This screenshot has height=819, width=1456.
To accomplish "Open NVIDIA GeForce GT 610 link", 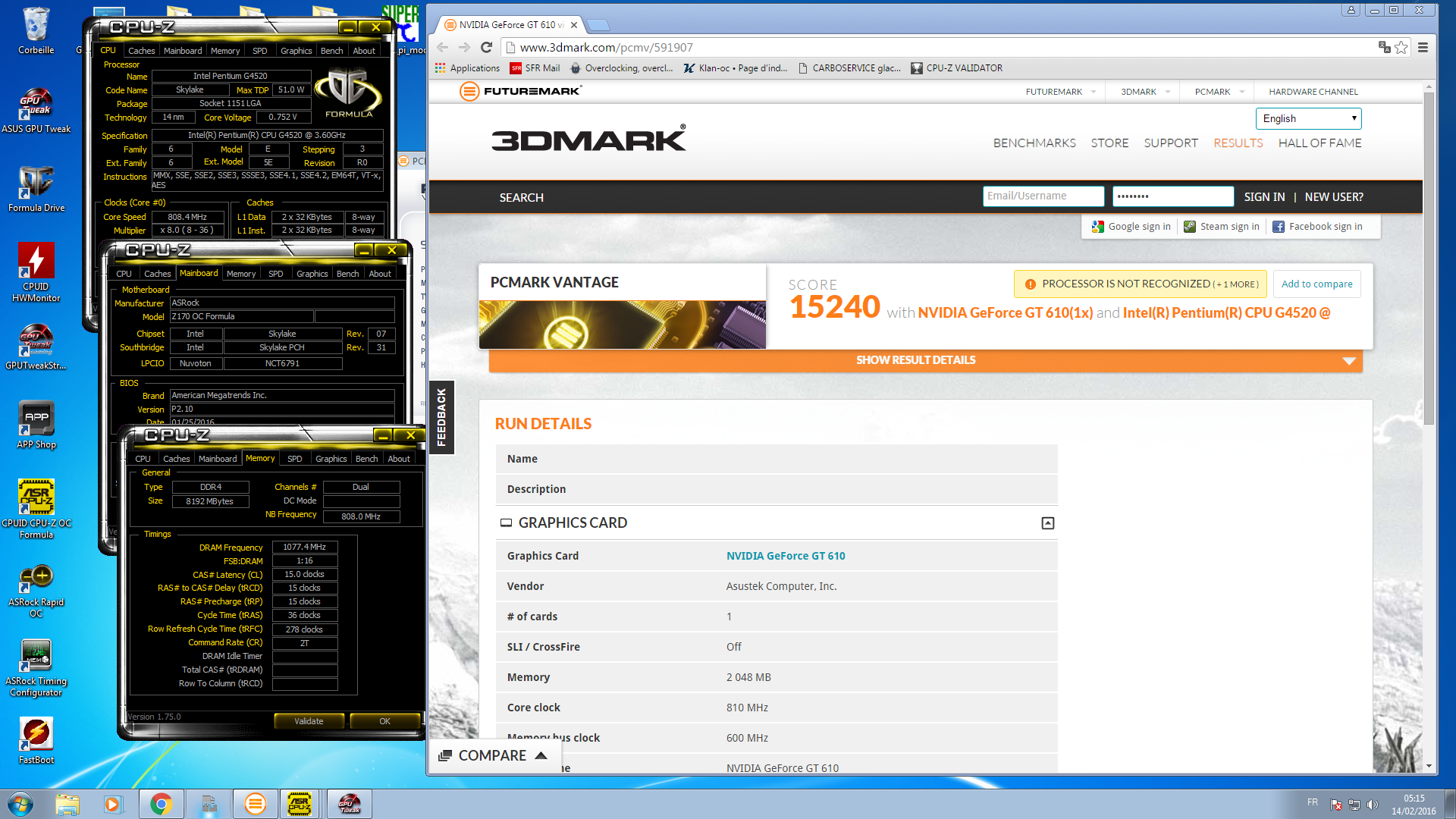I will [786, 556].
